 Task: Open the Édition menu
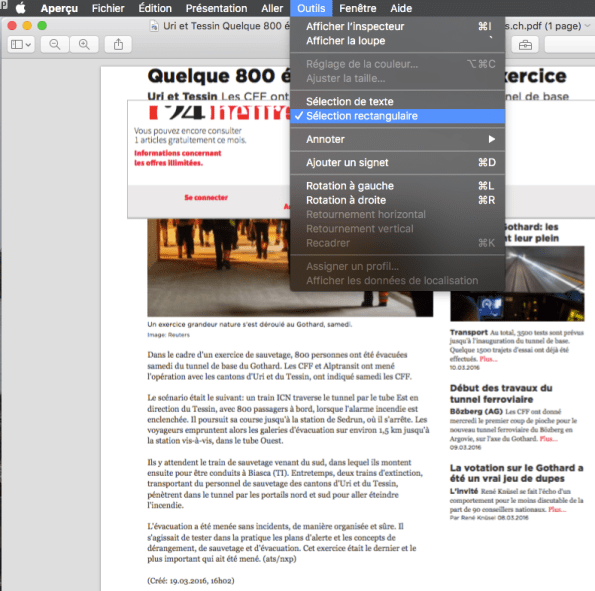(155, 8)
